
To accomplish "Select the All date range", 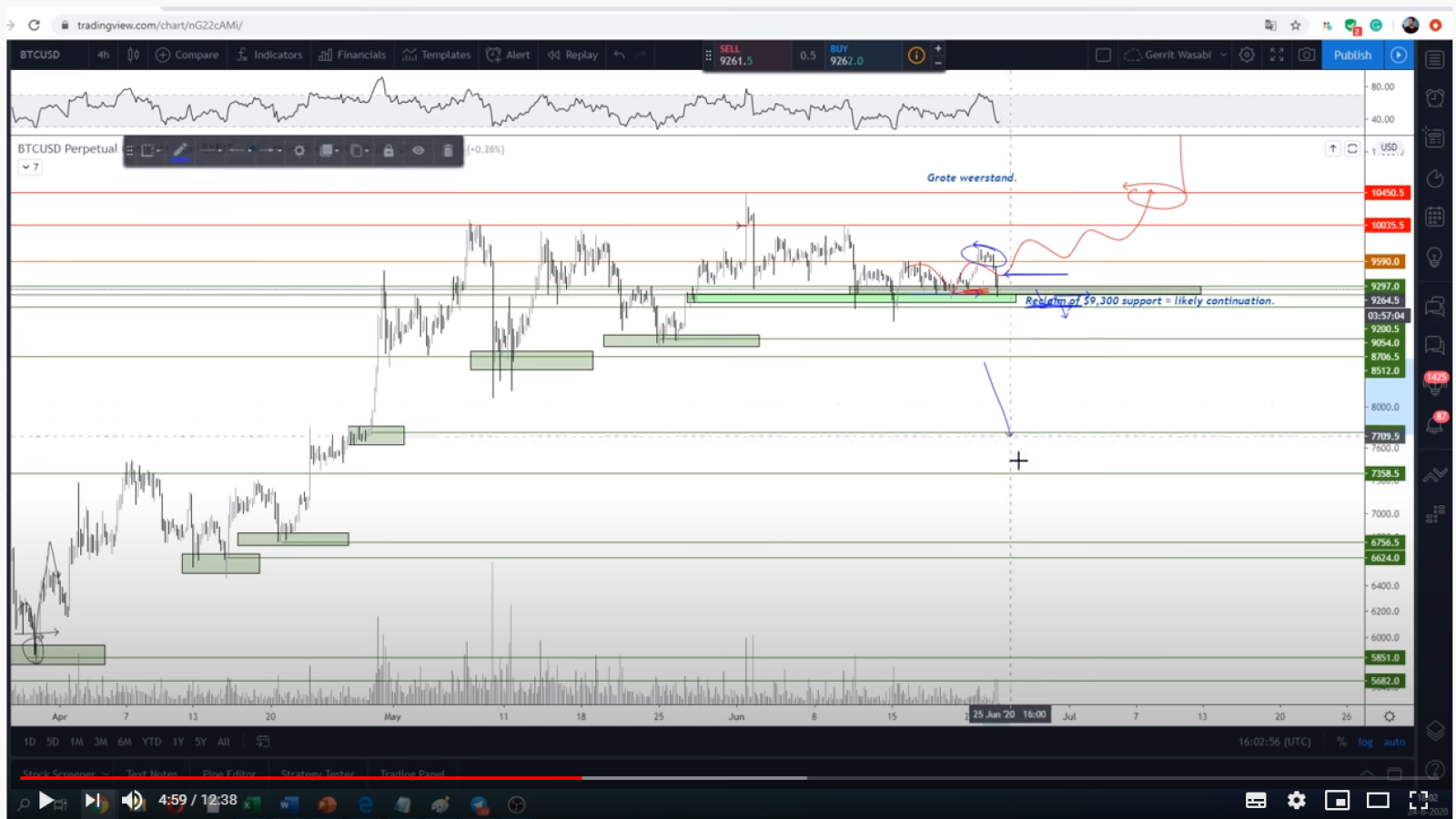I will 224,742.
